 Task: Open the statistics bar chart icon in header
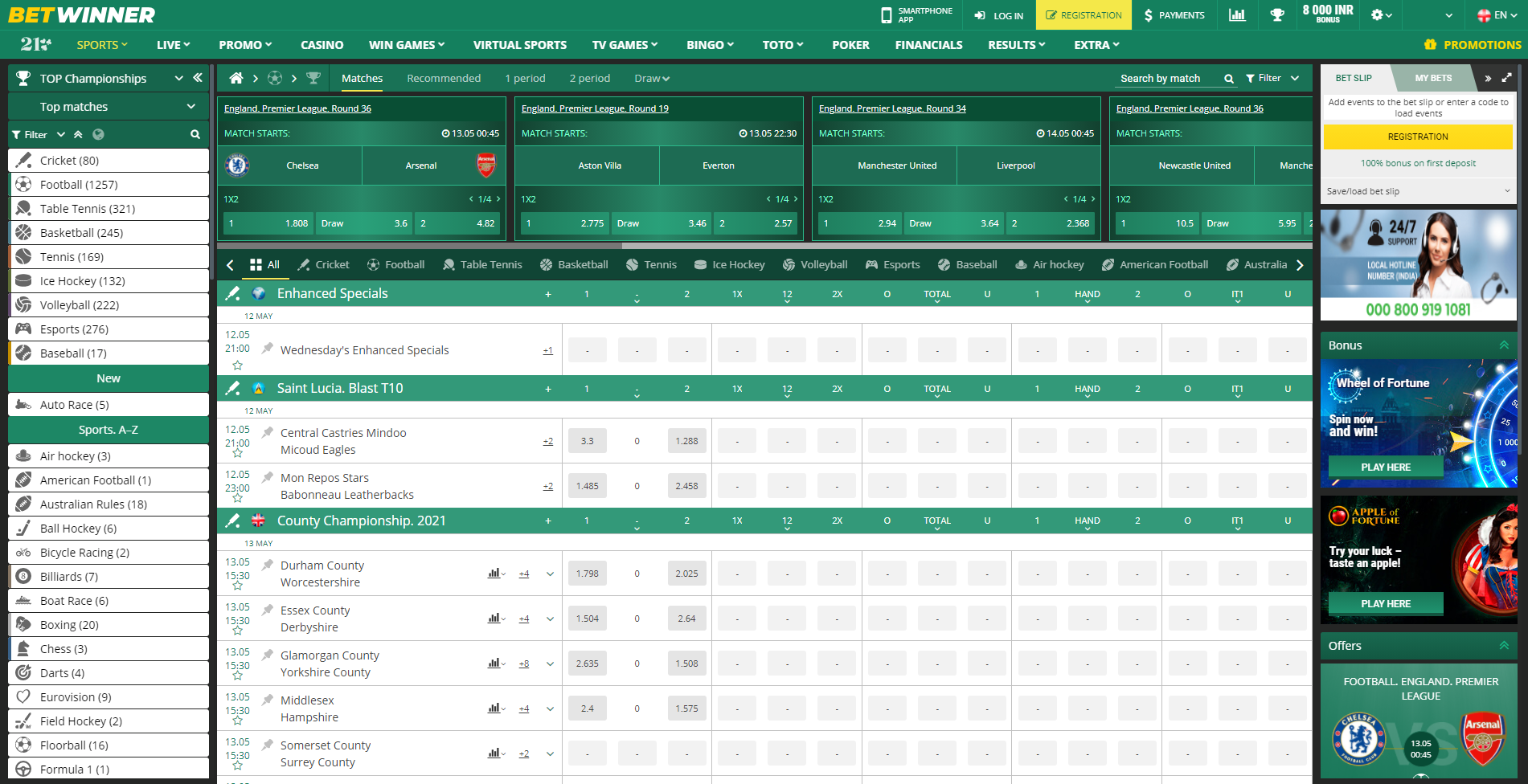(1237, 15)
